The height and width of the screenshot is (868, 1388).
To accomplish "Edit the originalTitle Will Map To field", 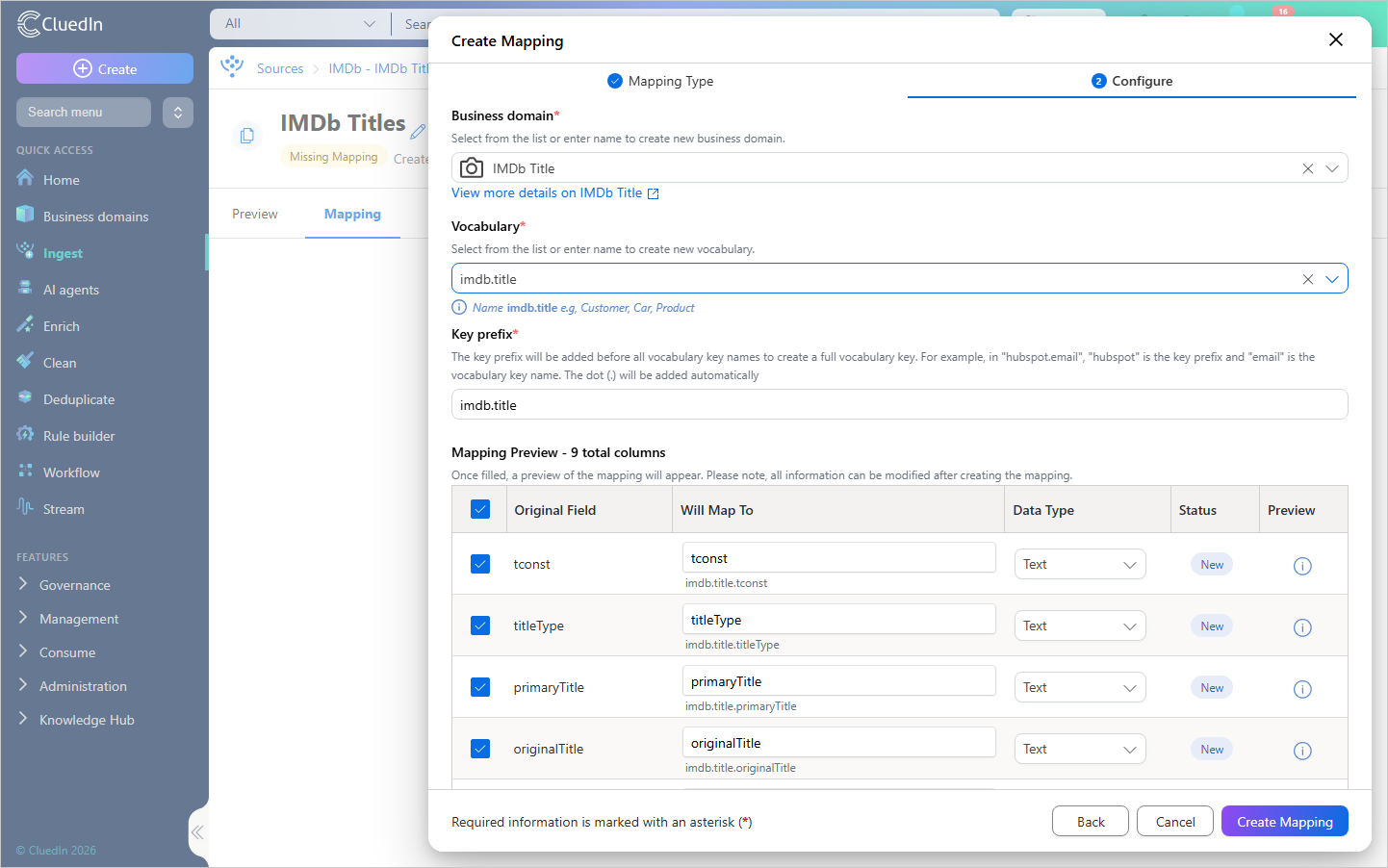I will click(x=839, y=743).
